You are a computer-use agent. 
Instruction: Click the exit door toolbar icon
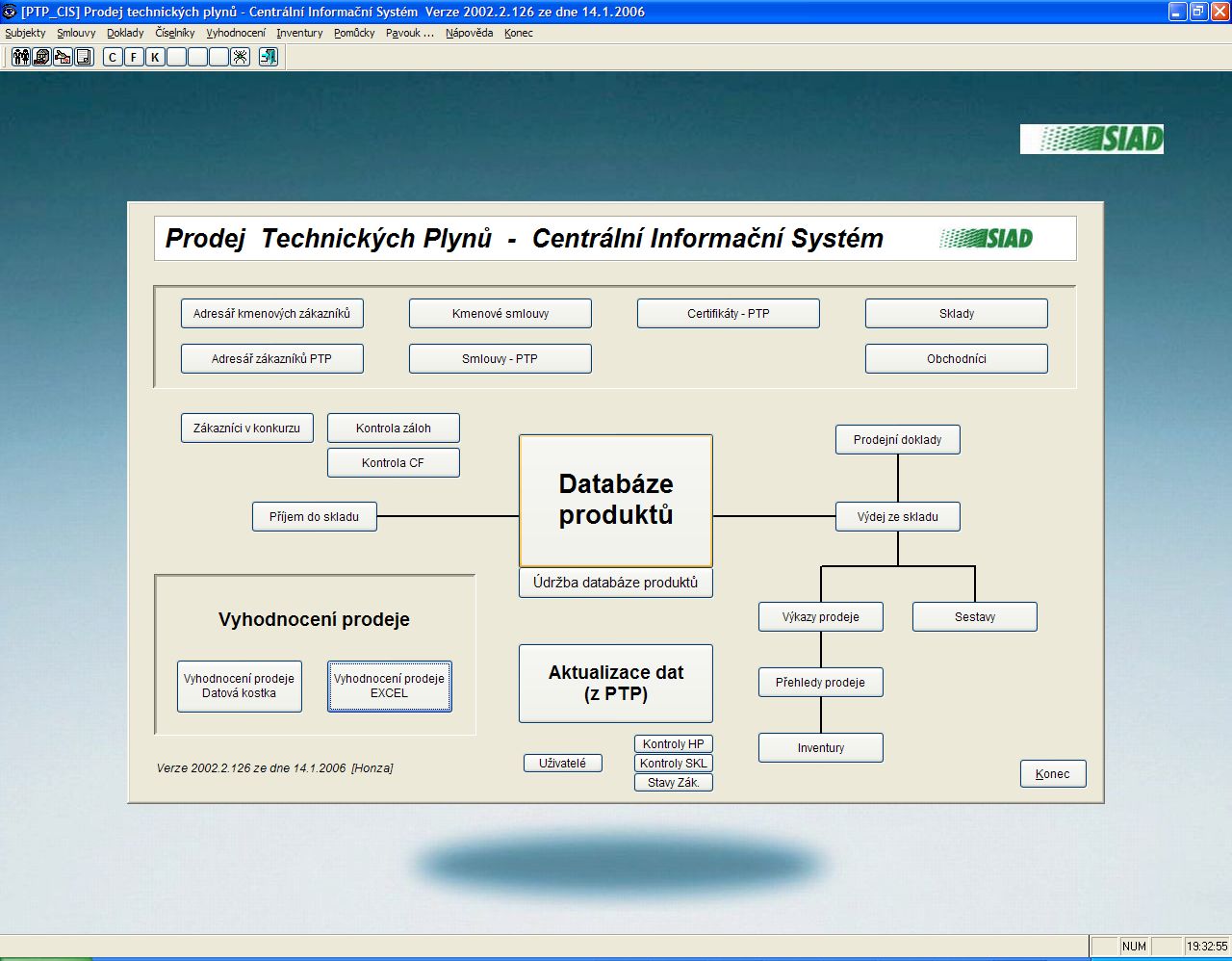(x=269, y=57)
